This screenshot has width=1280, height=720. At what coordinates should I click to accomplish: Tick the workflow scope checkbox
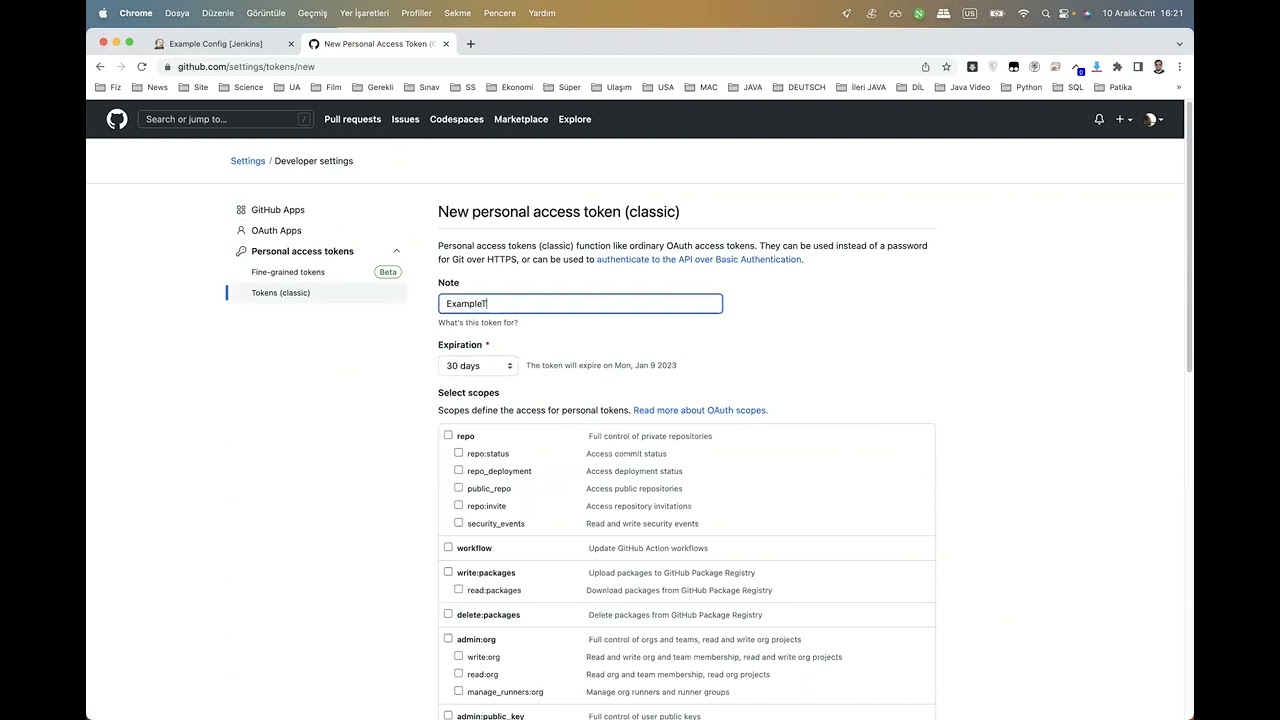(448, 547)
